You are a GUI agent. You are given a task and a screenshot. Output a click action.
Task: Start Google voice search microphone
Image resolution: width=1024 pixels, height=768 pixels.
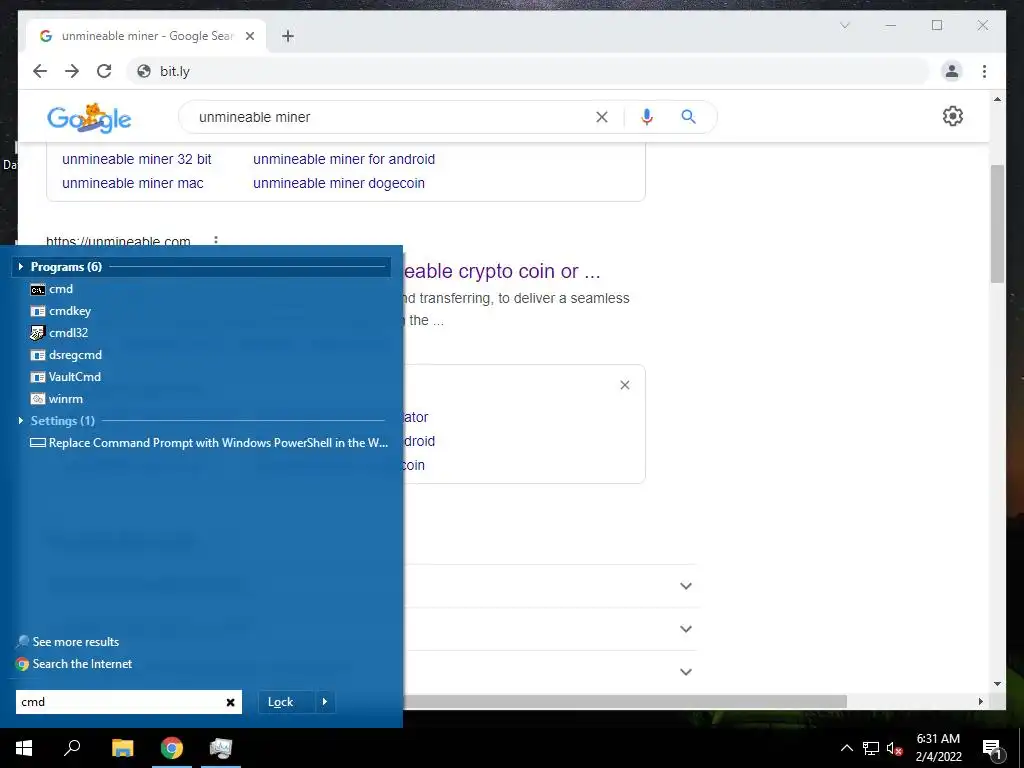coord(647,117)
